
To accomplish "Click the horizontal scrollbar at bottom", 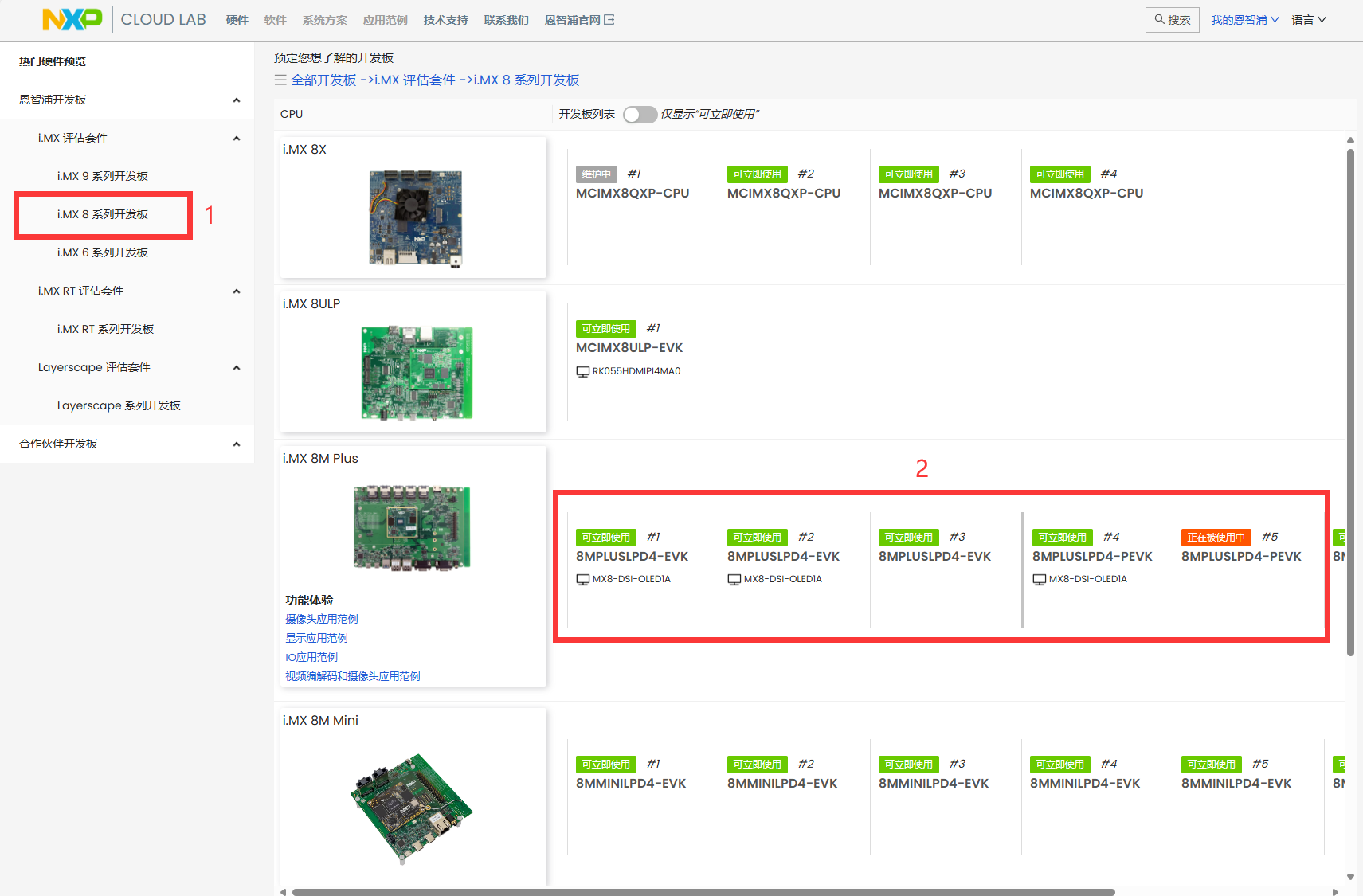I will 703,892.
